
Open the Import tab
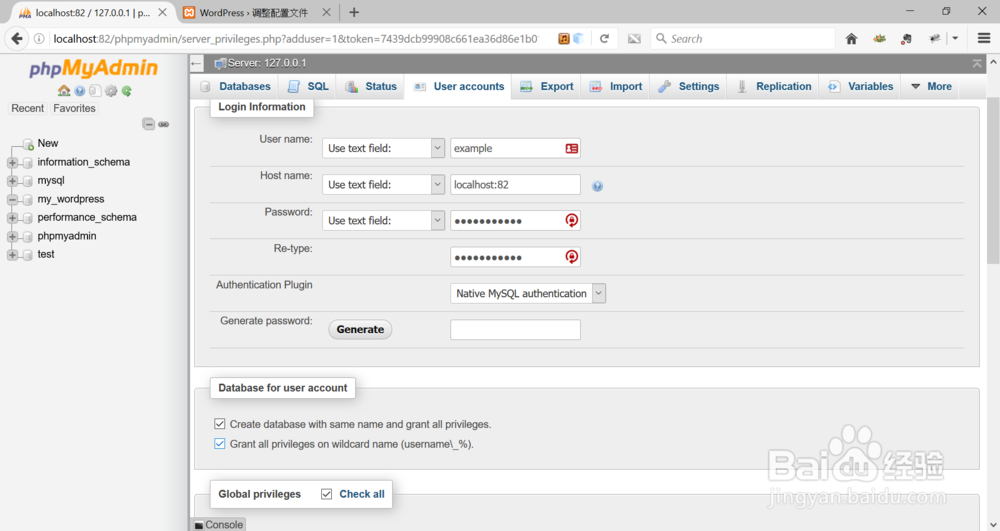coord(616,87)
